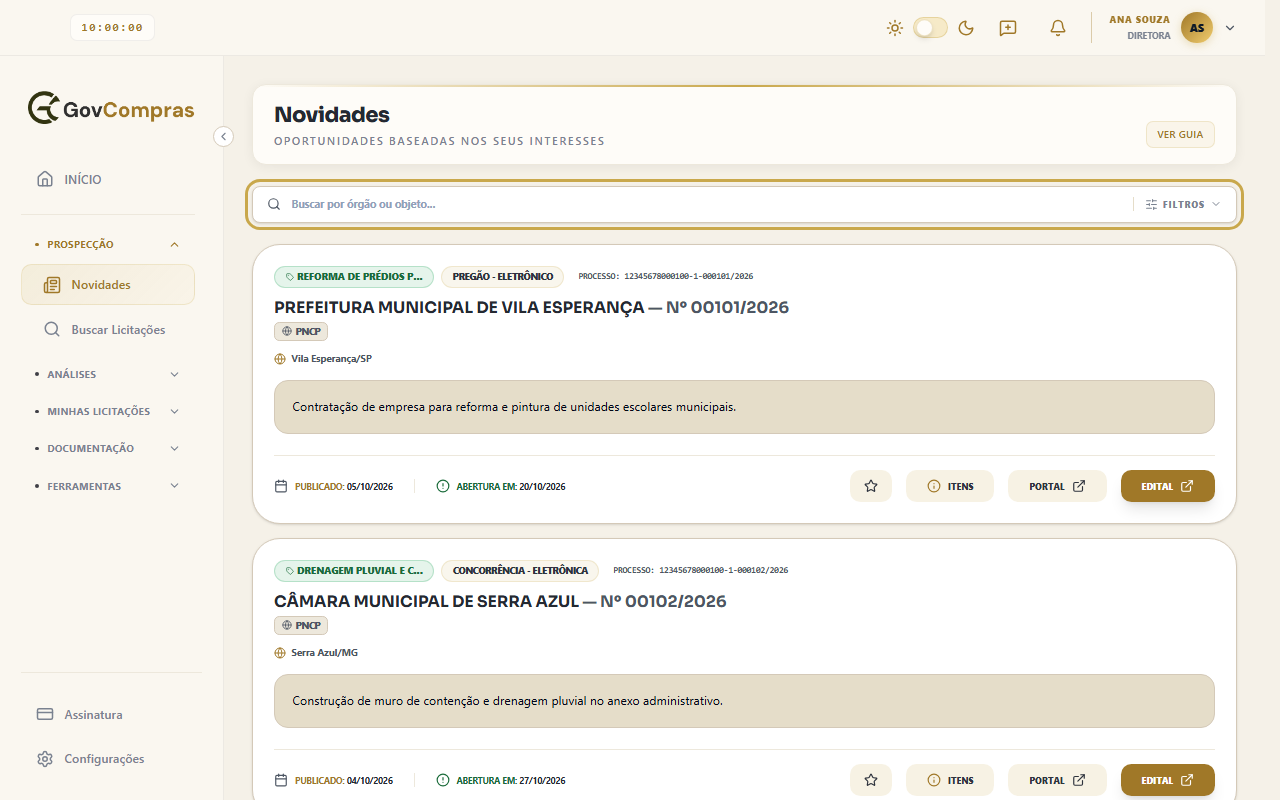This screenshot has height=800, width=1280.
Task: Open the feedback message icon
Action: (1008, 28)
